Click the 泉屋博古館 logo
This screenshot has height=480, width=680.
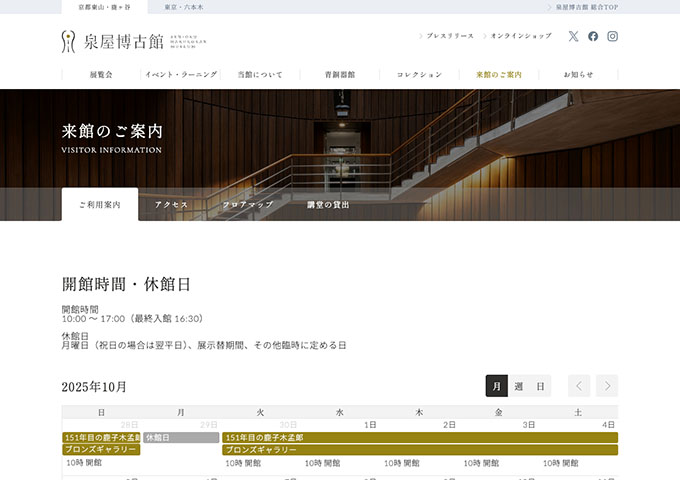(132, 41)
